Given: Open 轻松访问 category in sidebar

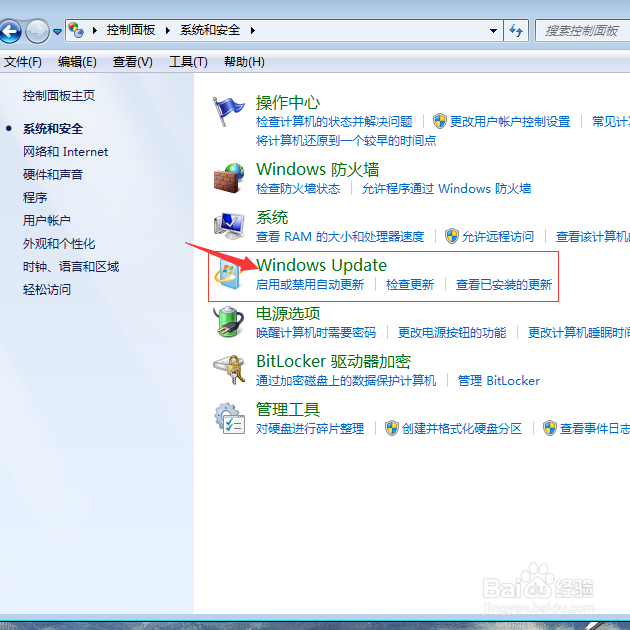Looking at the screenshot, I should tap(47, 289).
